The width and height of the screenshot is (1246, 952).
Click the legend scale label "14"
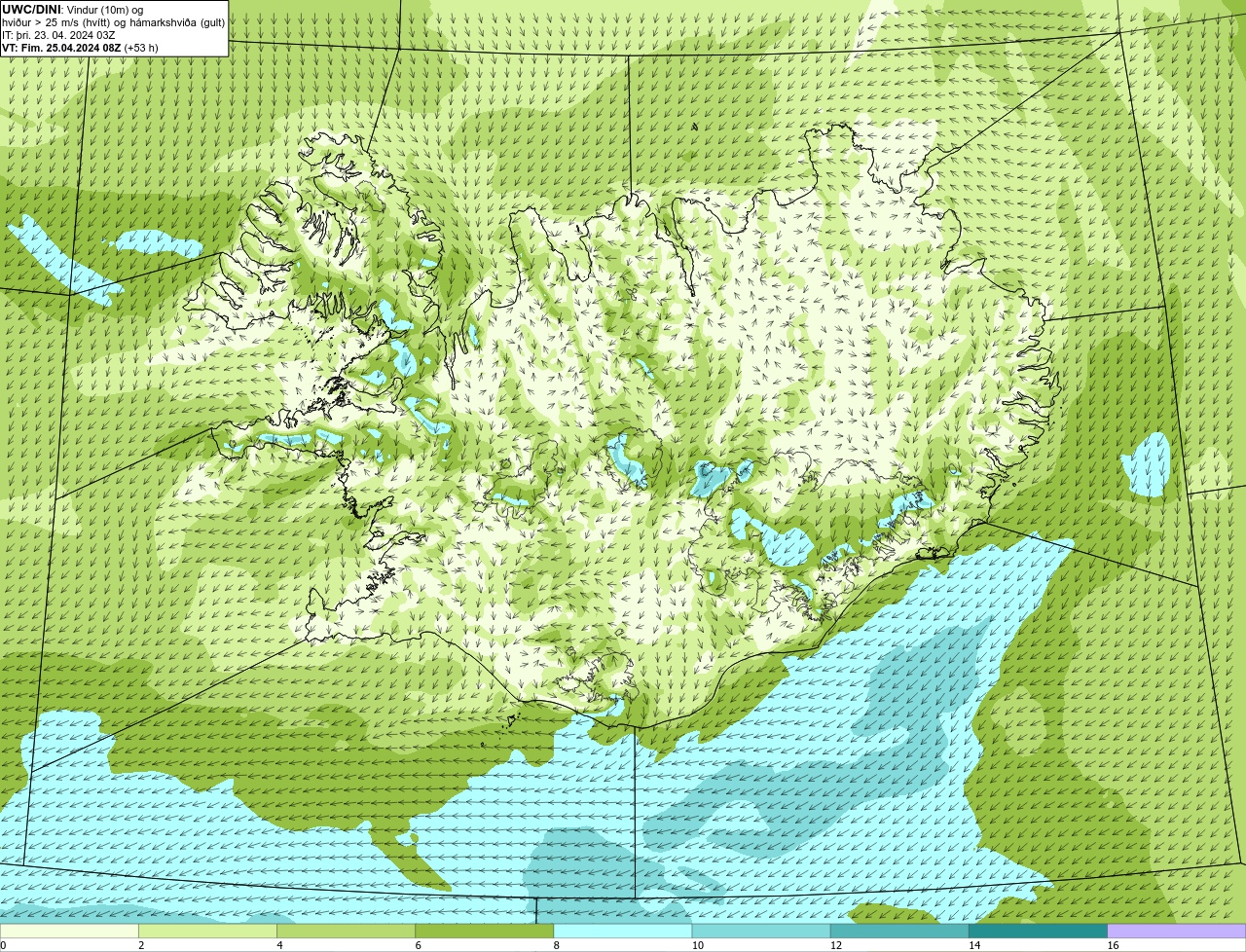pos(973,945)
